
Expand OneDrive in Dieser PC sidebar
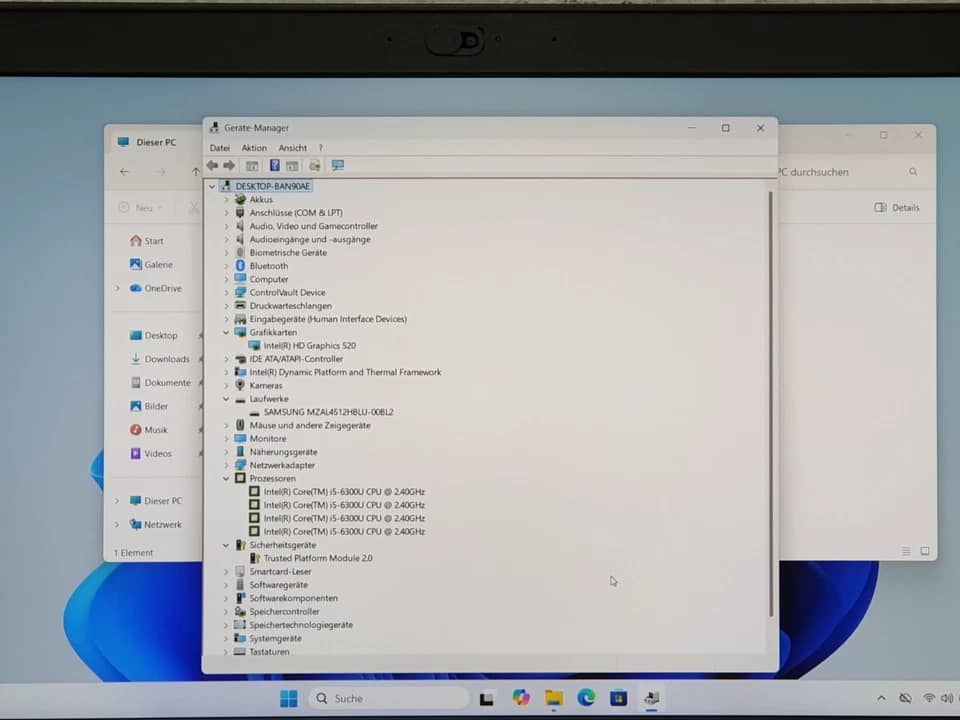117,288
